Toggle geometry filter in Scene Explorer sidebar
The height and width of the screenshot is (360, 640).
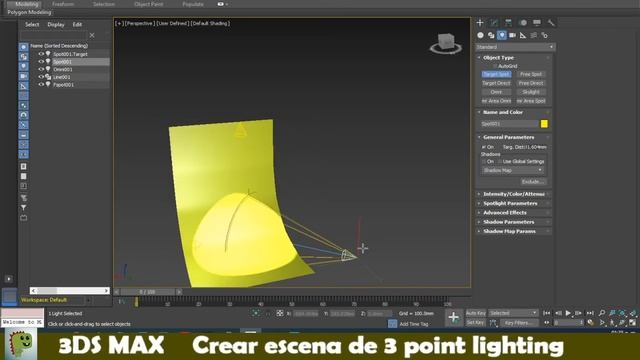24,47
